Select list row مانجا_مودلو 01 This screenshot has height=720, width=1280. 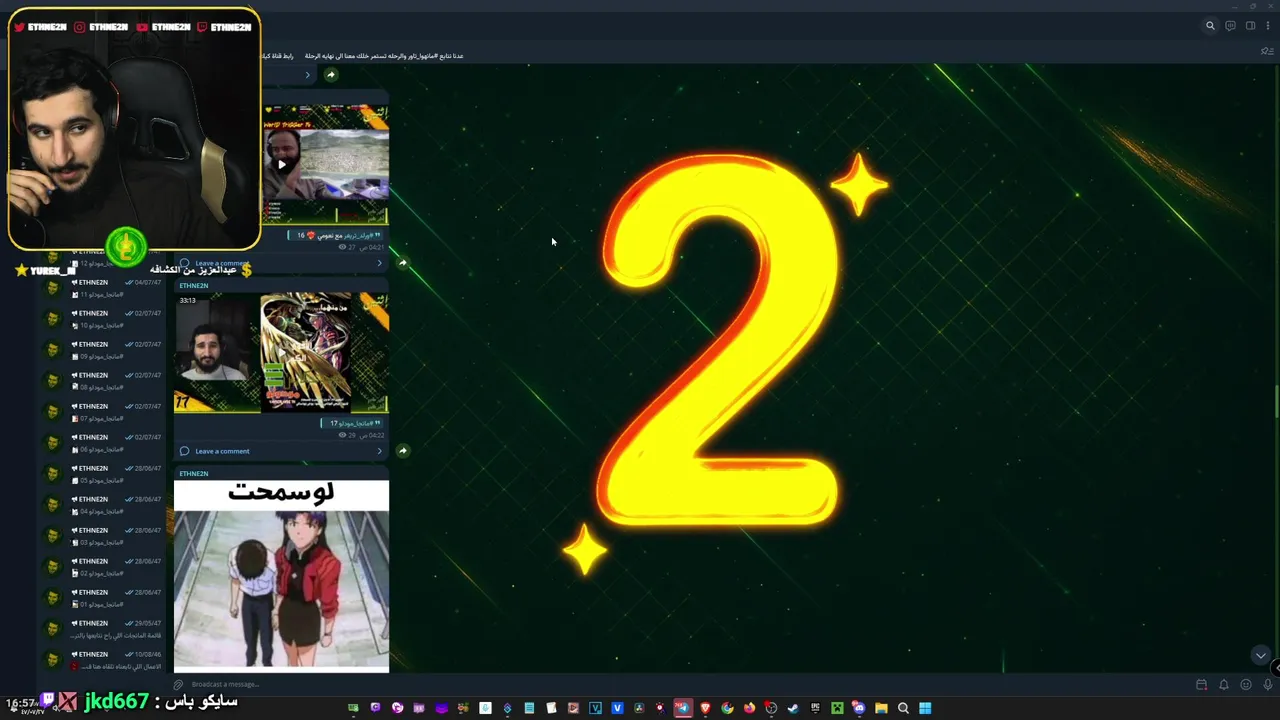pyautogui.click(x=105, y=599)
